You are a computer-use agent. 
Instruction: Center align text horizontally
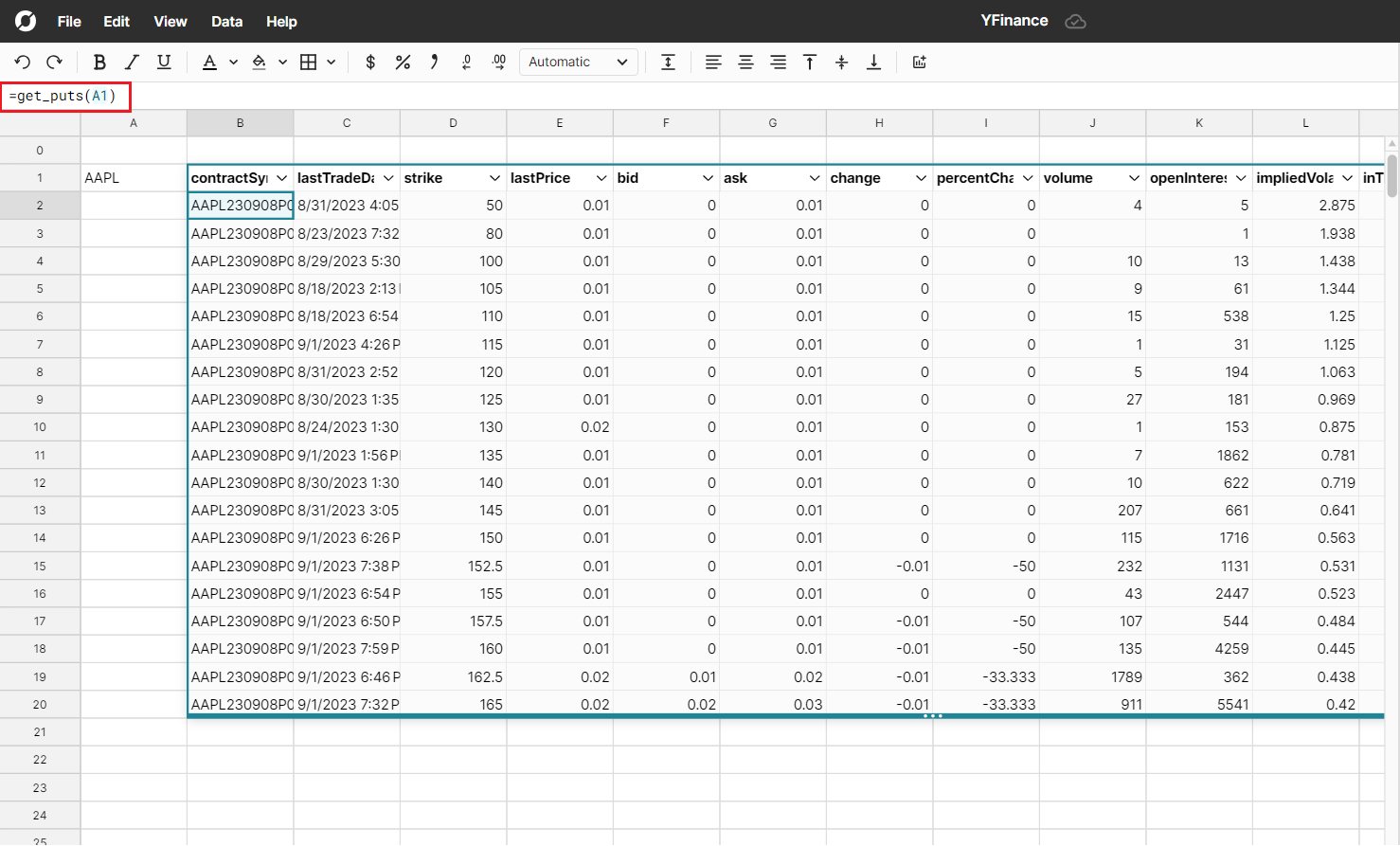[745, 63]
